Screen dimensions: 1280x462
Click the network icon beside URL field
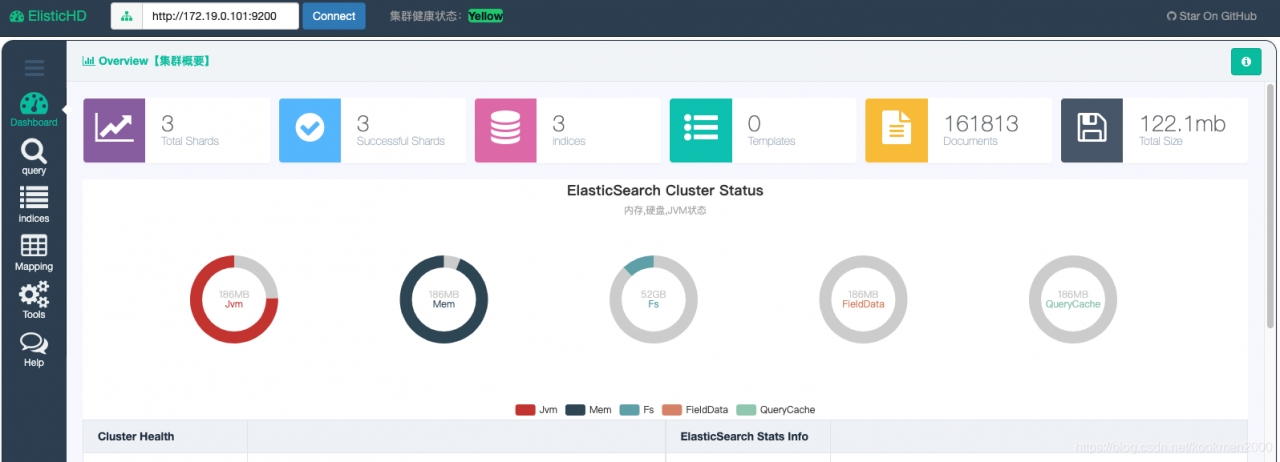pyautogui.click(x=127, y=16)
